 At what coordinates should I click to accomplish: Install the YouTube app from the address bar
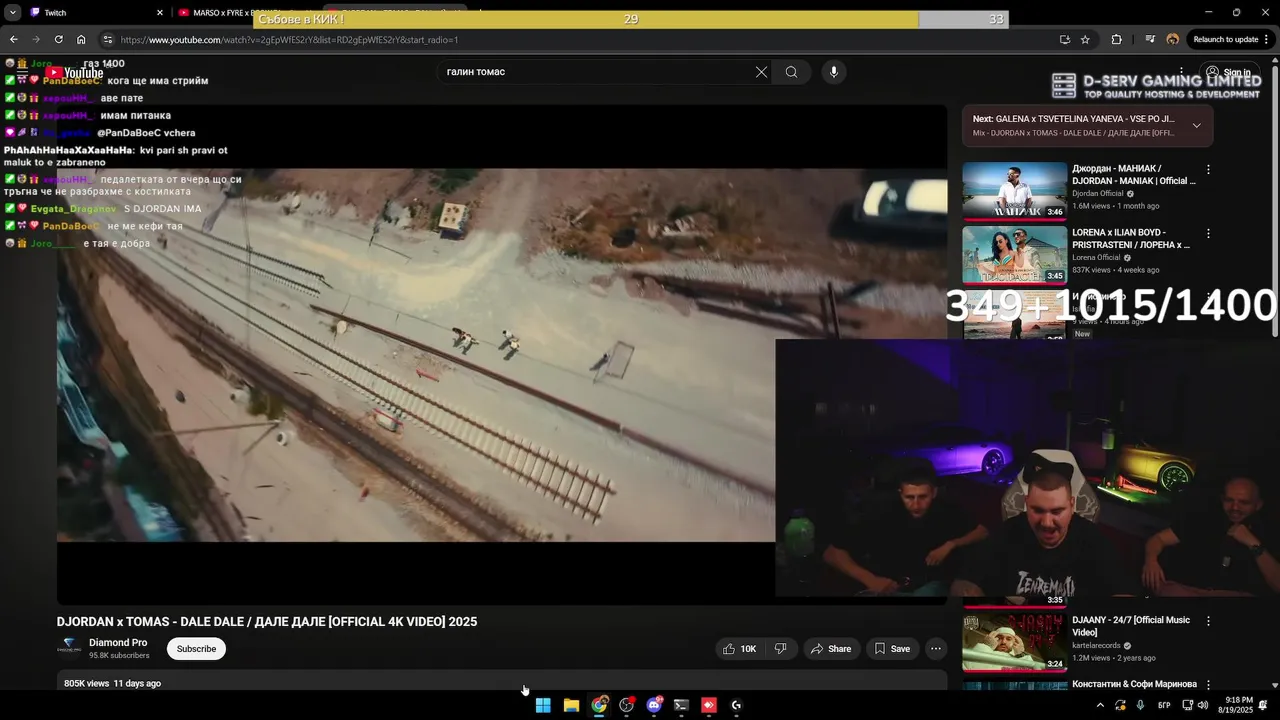pos(1065,40)
